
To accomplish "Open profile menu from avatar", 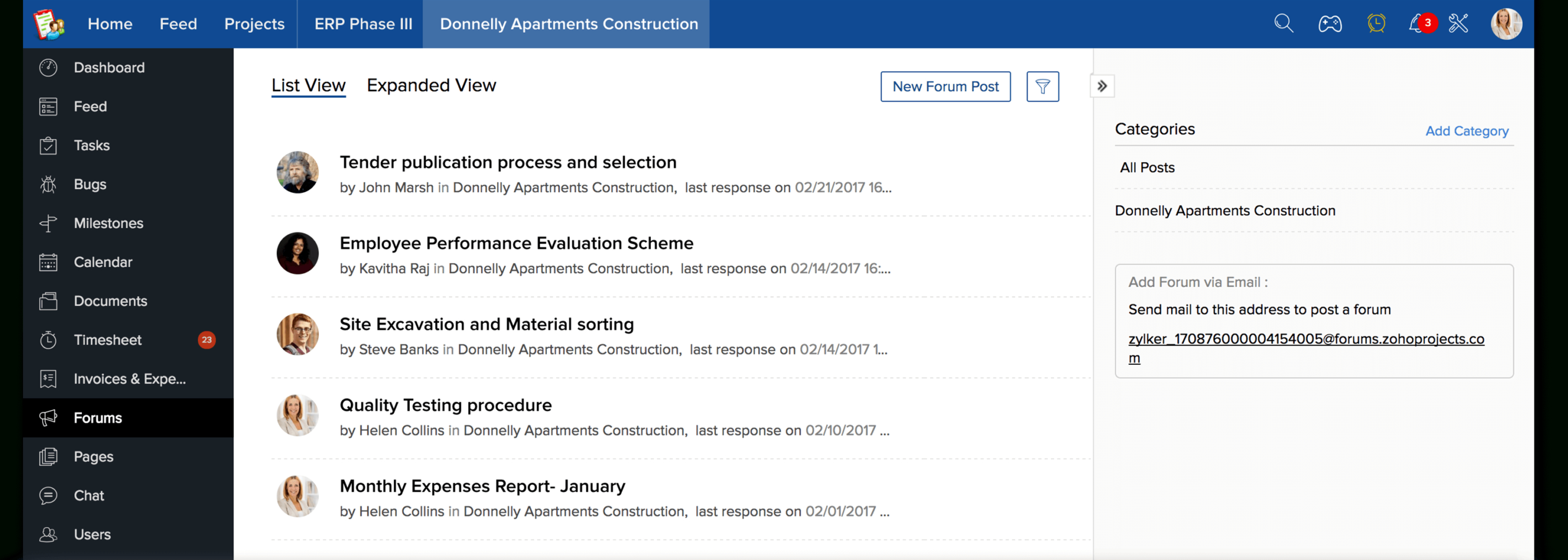I will pyautogui.click(x=1507, y=23).
